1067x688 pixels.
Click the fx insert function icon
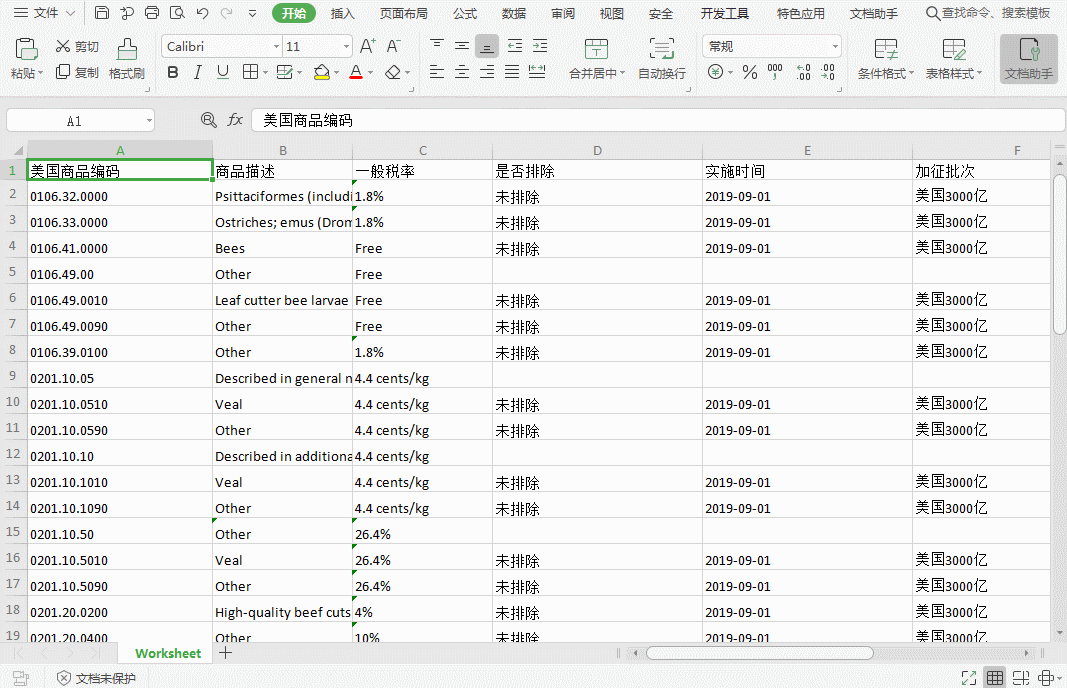tap(235, 120)
